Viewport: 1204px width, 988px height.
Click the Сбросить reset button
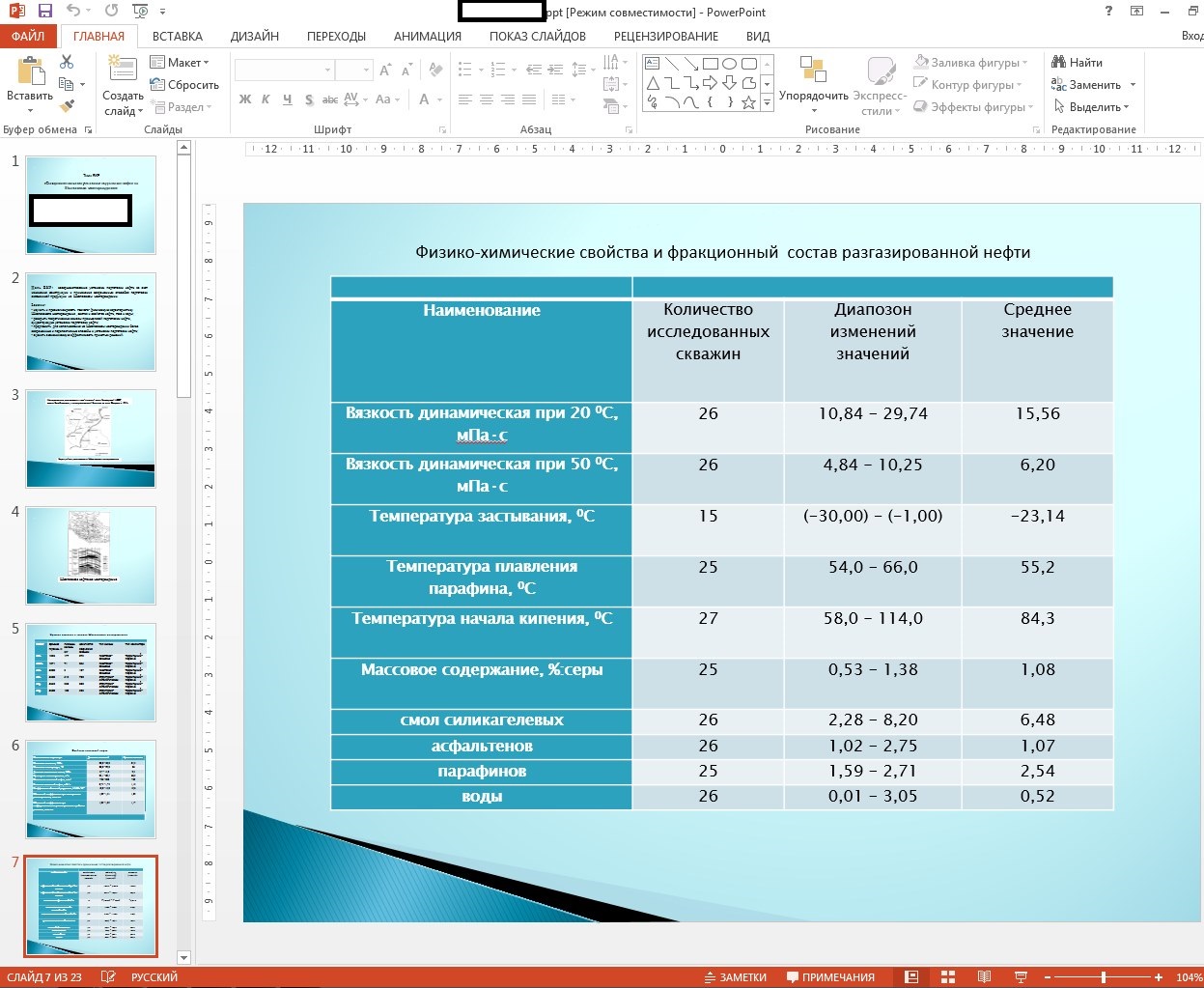(184, 85)
